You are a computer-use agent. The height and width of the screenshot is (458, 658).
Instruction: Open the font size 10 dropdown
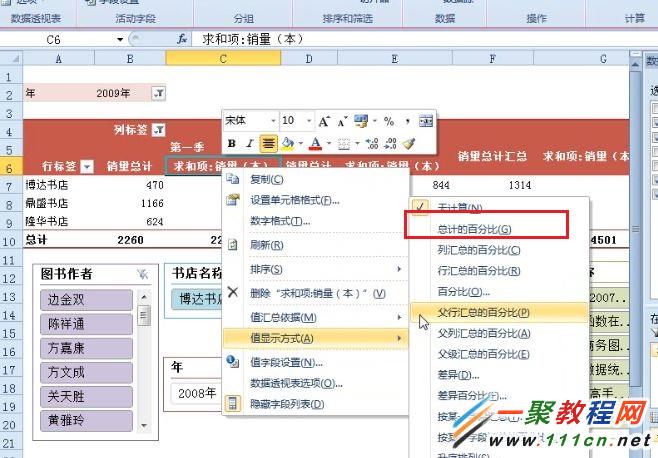click(309, 121)
